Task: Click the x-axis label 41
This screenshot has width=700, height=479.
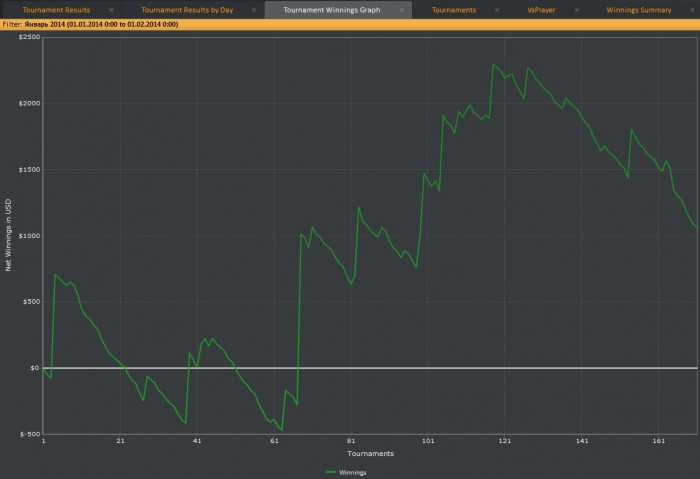Action: point(197,441)
